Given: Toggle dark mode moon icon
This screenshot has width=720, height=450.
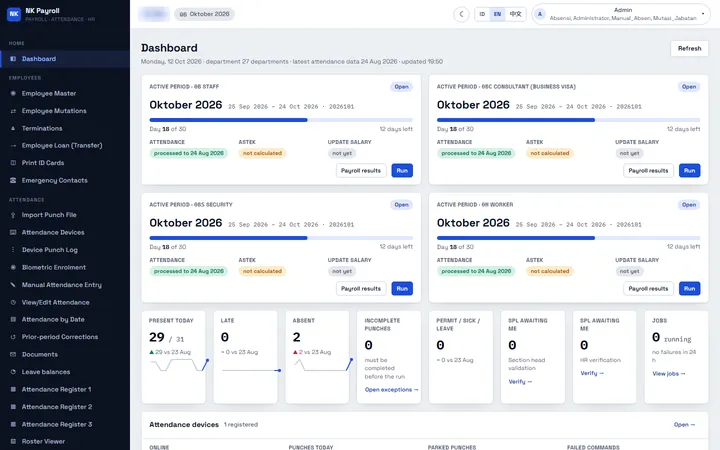Looking at the screenshot, I should [461, 14].
